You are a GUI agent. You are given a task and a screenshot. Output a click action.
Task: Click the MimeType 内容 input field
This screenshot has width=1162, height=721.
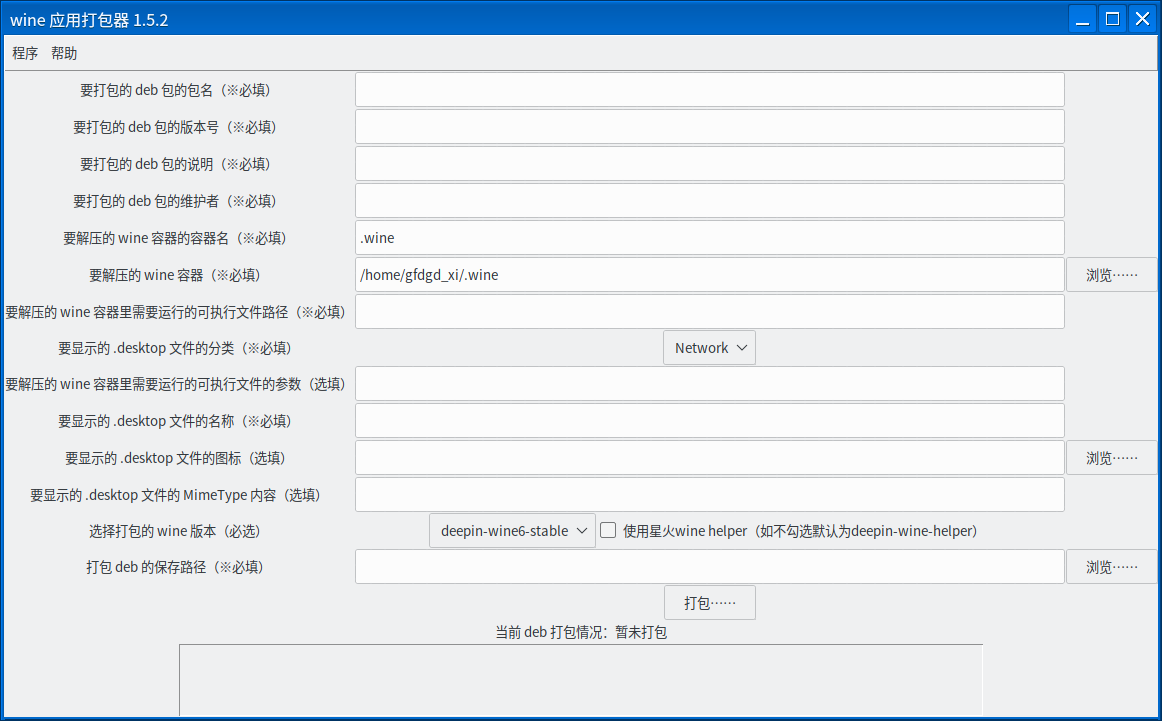pyautogui.click(x=709, y=495)
